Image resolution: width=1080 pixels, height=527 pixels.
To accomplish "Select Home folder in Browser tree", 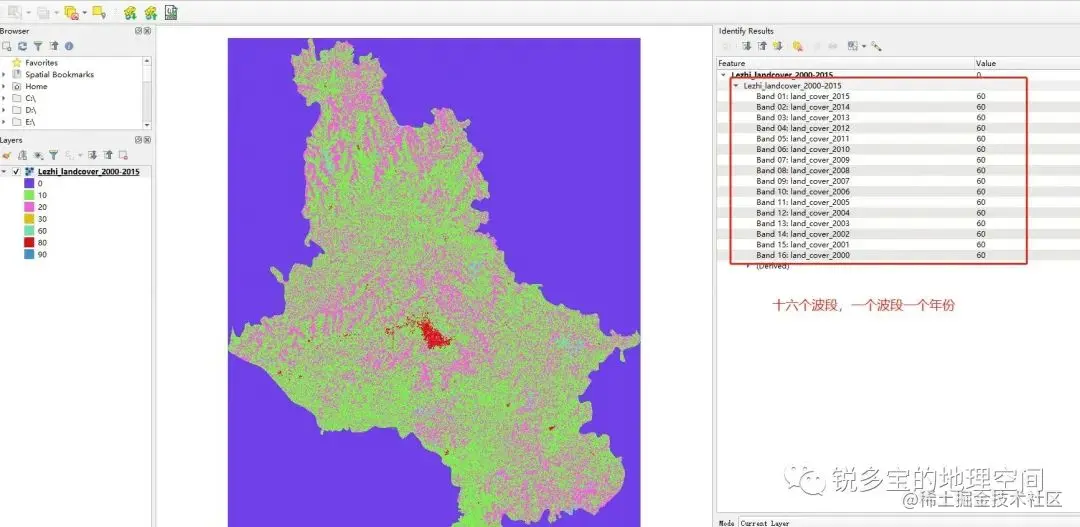I will coord(36,86).
